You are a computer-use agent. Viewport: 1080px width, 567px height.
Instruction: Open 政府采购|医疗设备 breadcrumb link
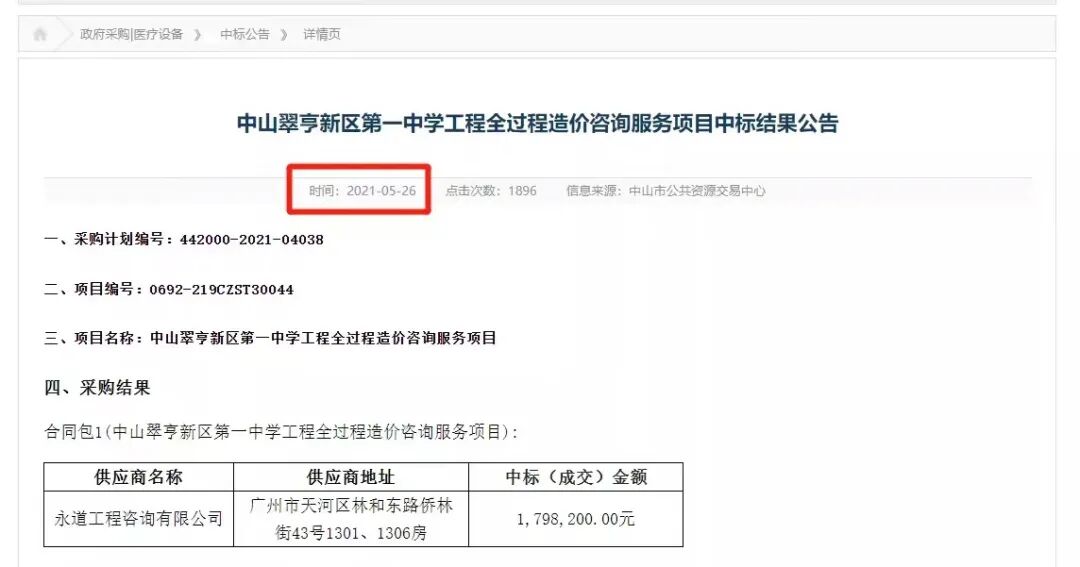click(132, 34)
